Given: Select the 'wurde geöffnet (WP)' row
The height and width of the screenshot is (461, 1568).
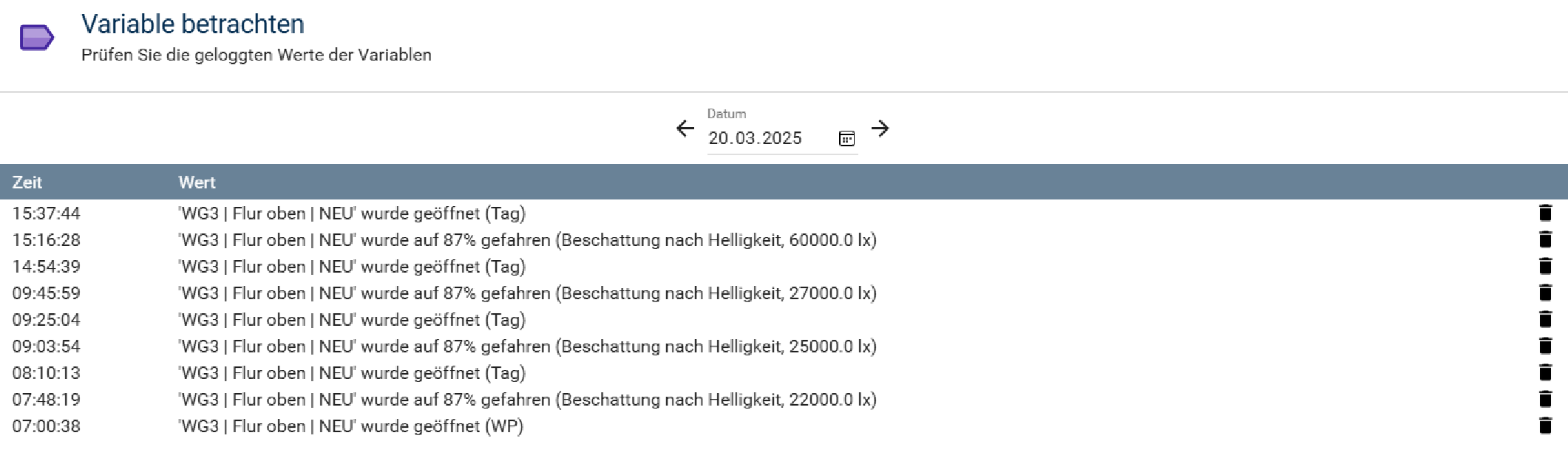Looking at the screenshot, I should pos(784,426).
